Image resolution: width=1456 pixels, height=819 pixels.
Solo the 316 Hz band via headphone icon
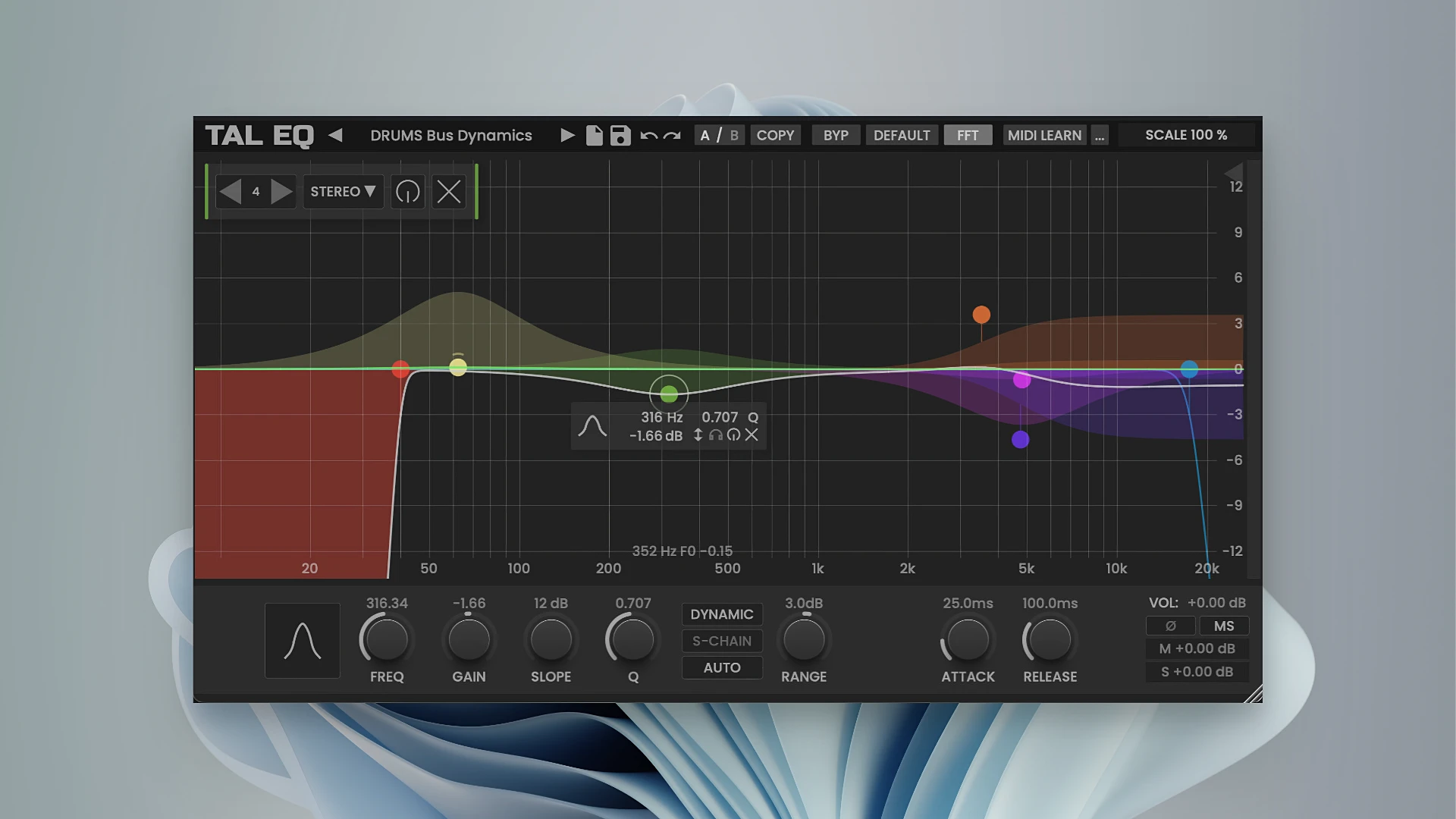click(x=716, y=435)
